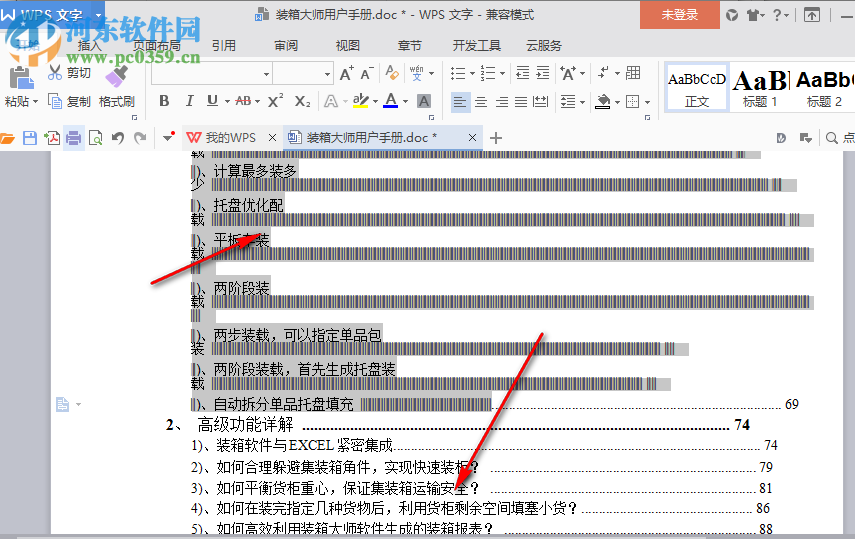The height and width of the screenshot is (539, 855).
Task: Apply blue font color
Action: point(391,101)
